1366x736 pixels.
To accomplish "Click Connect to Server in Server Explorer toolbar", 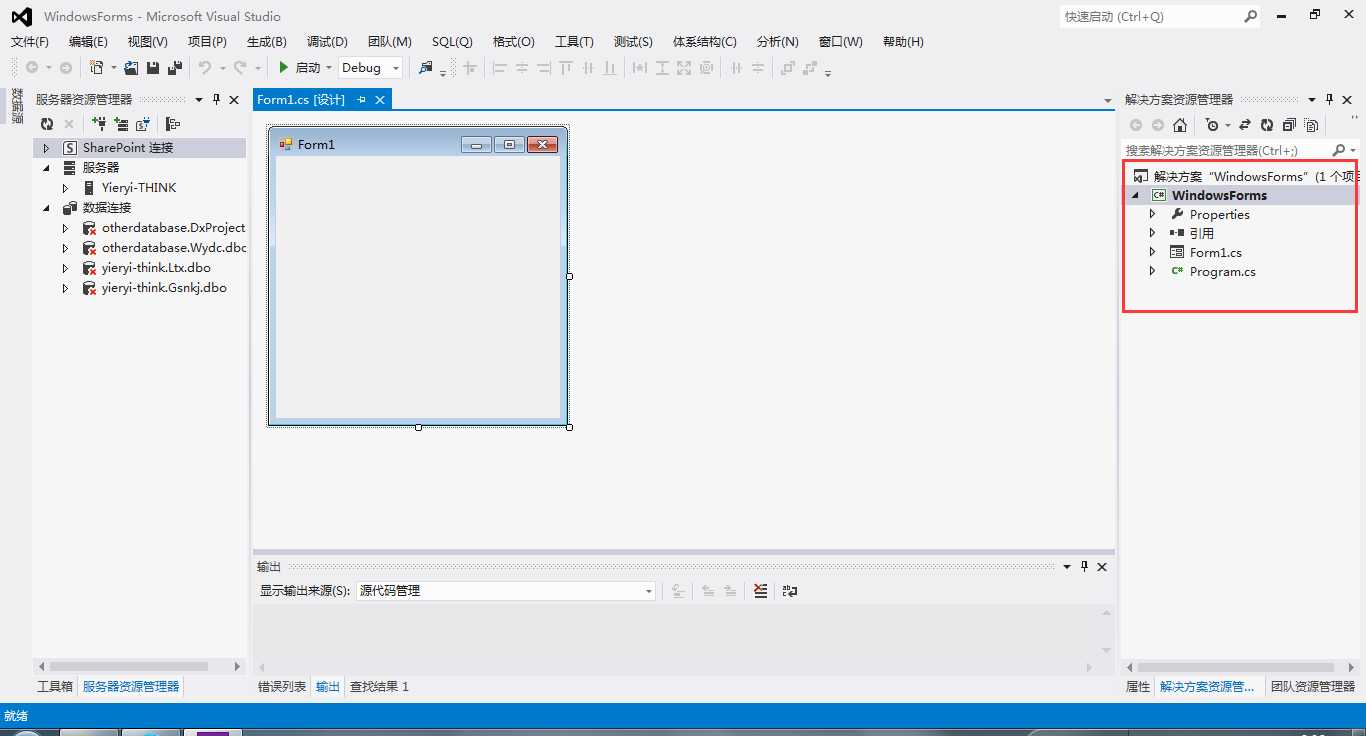I will (121, 124).
